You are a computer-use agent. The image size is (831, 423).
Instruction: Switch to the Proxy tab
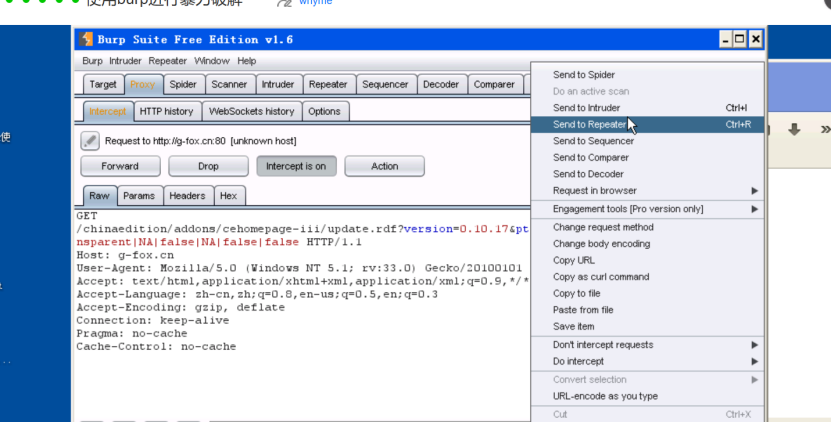[x=142, y=84]
